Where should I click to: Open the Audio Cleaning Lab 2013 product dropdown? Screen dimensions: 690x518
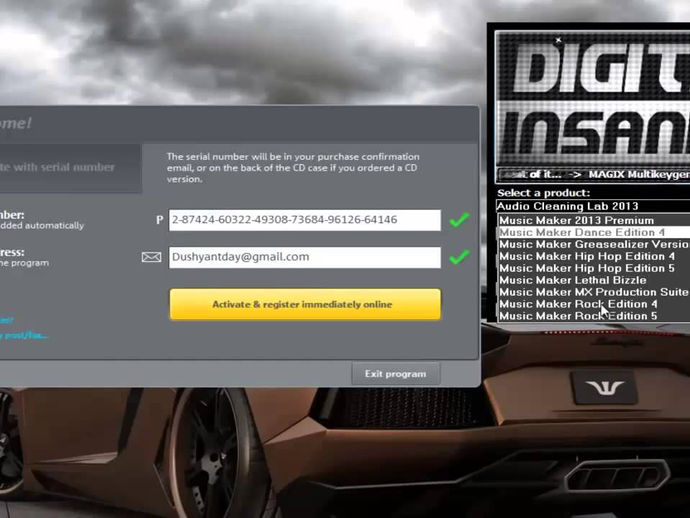[x=593, y=206]
